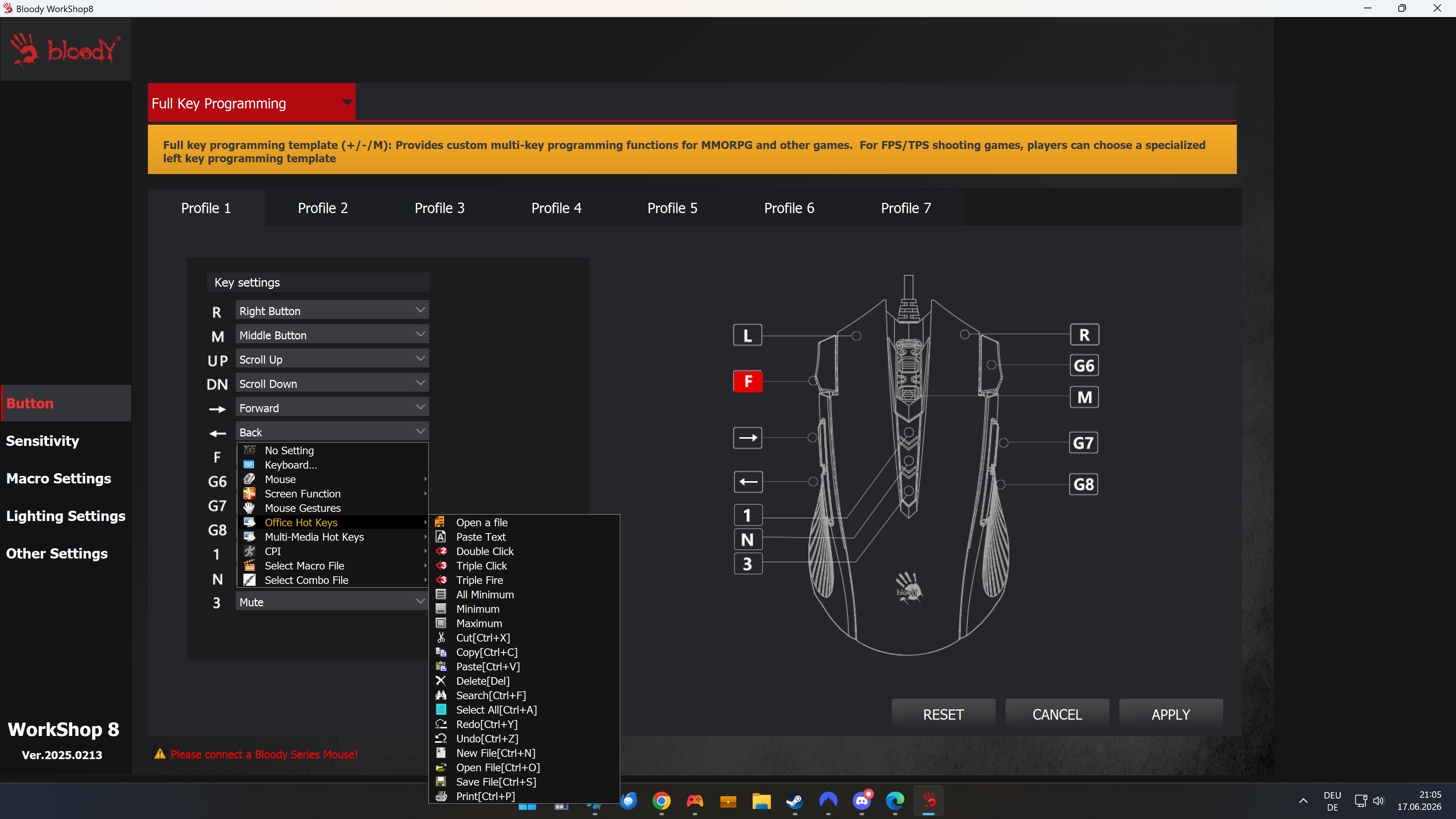Viewport: 1456px width, 819px height.
Task: Click the RESET button
Action: (x=943, y=714)
